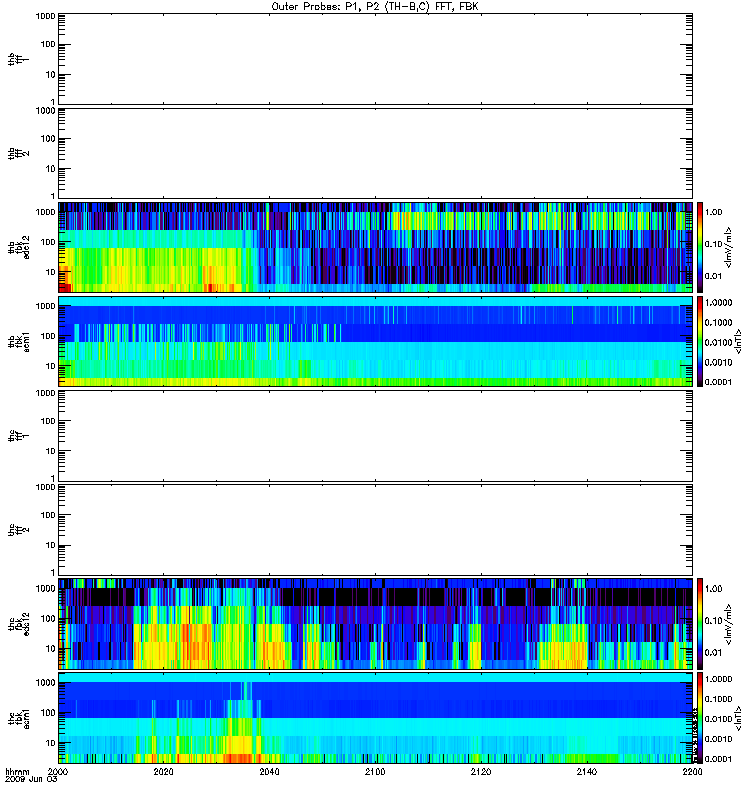Click the 0.10 value on thc edc12 colorbar
Screen dimensions: 750x800
click(713, 621)
